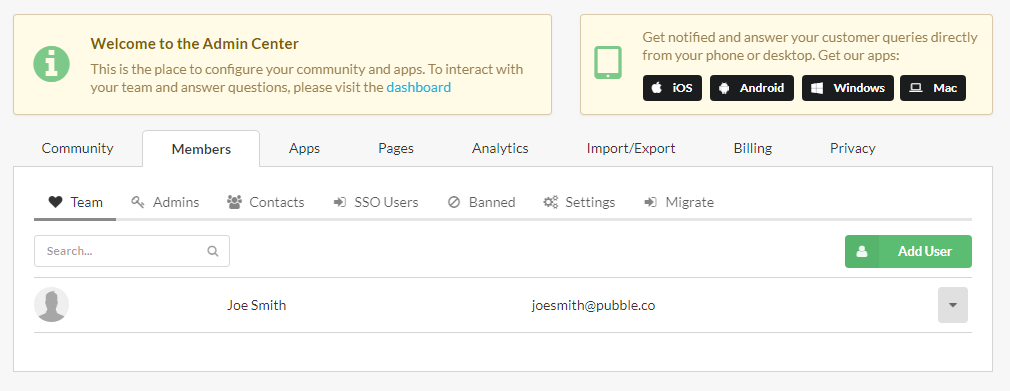Screen dimensions: 1010x391
Task: Click the magnifier icon in search box
Action: (213, 251)
